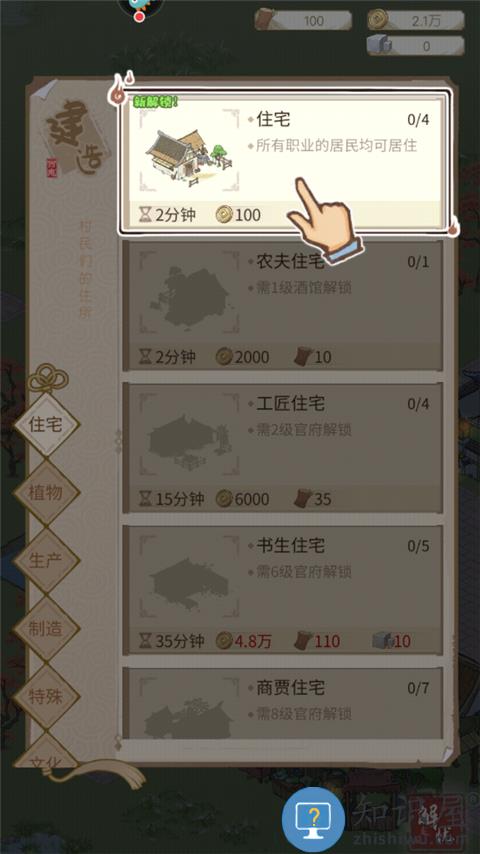Click the coin icon beside 100 cost
Screen dimensions: 480x854
click(x=223, y=215)
